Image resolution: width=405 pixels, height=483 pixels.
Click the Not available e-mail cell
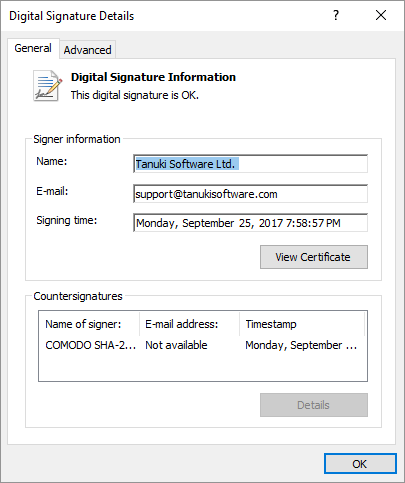(x=176, y=345)
